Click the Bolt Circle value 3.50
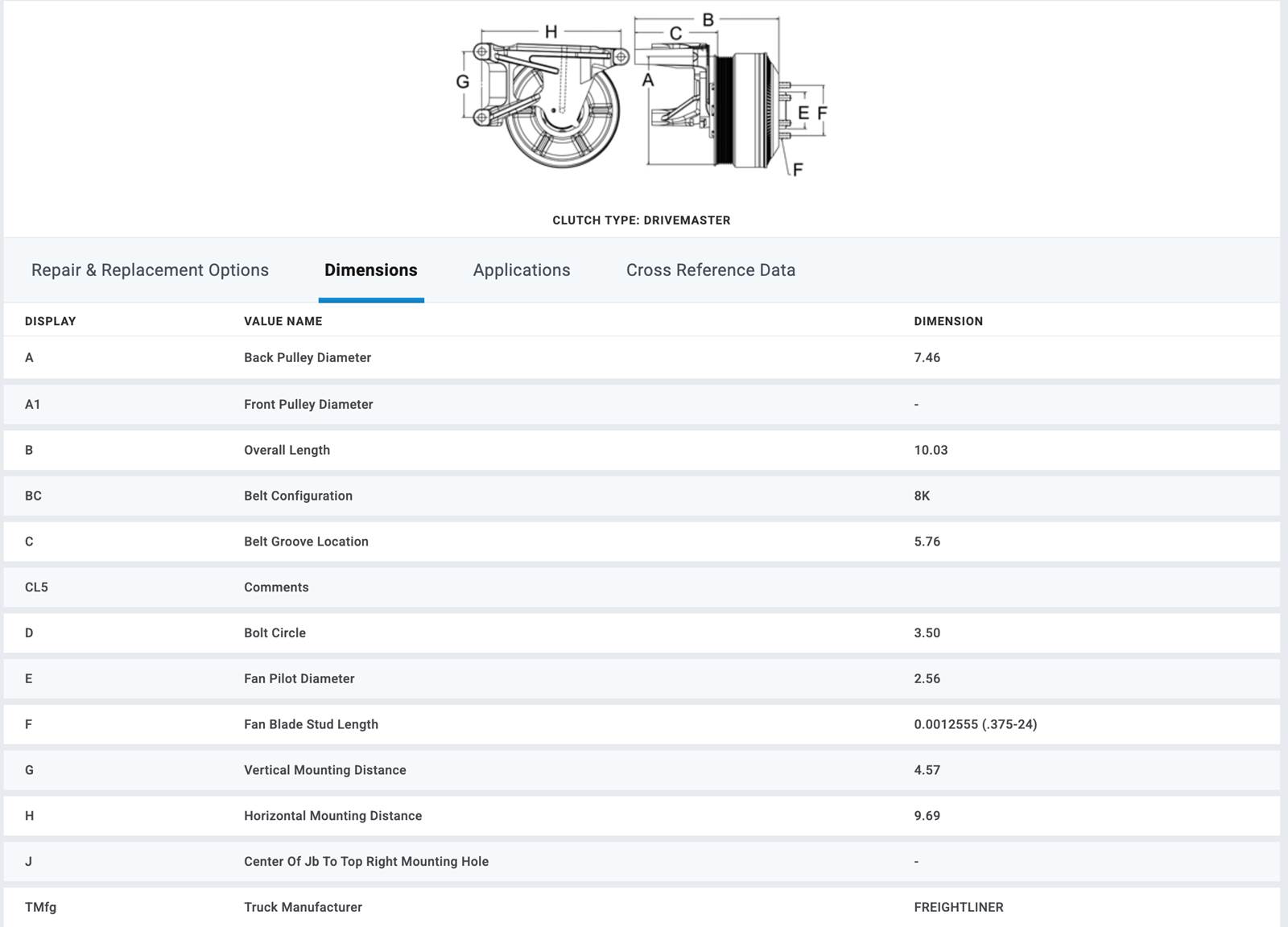The image size is (1288, 927). pos(927,633)
